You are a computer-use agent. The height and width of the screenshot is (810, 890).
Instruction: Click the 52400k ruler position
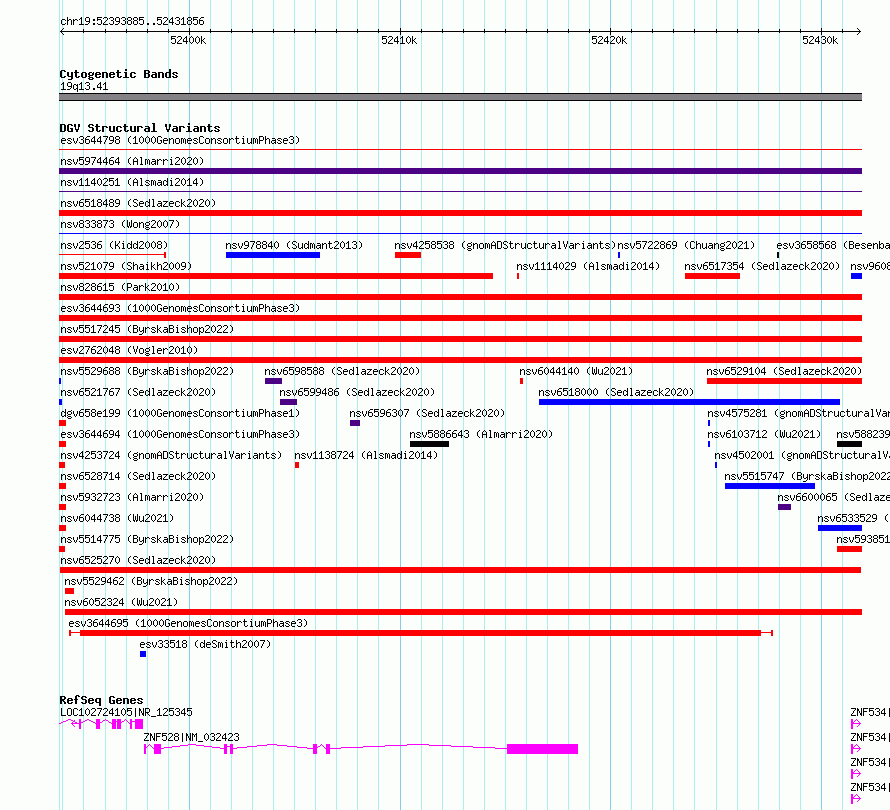188,40
